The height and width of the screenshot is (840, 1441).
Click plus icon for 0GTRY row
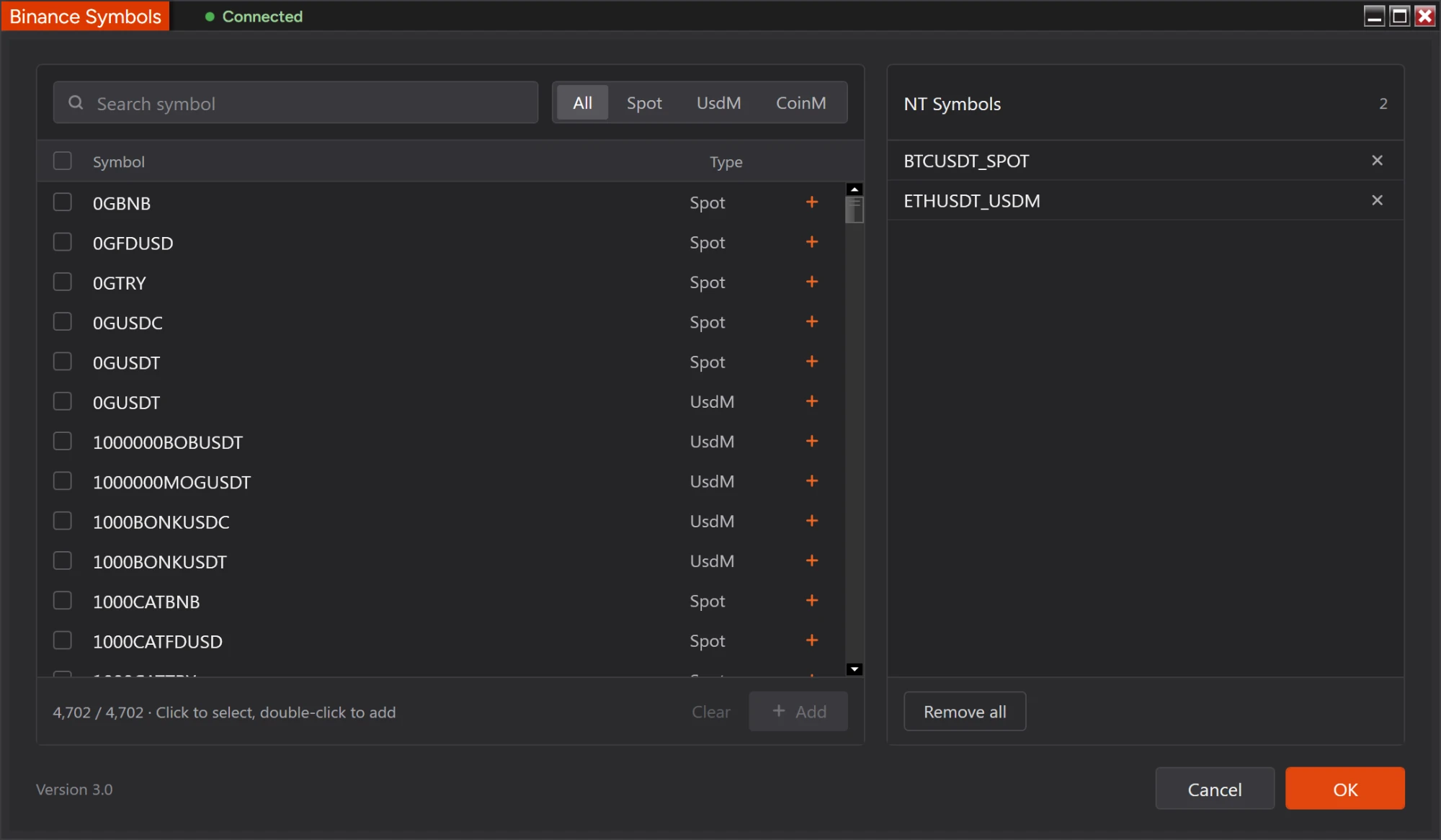(x=812, y=282)
